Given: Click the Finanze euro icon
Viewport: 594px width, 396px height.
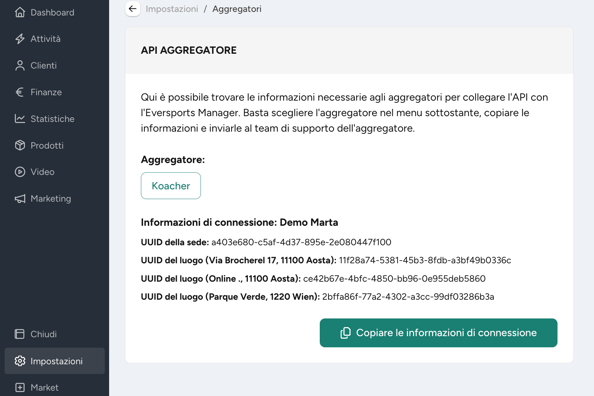Looking at the screenshot, I should (20, 92).
